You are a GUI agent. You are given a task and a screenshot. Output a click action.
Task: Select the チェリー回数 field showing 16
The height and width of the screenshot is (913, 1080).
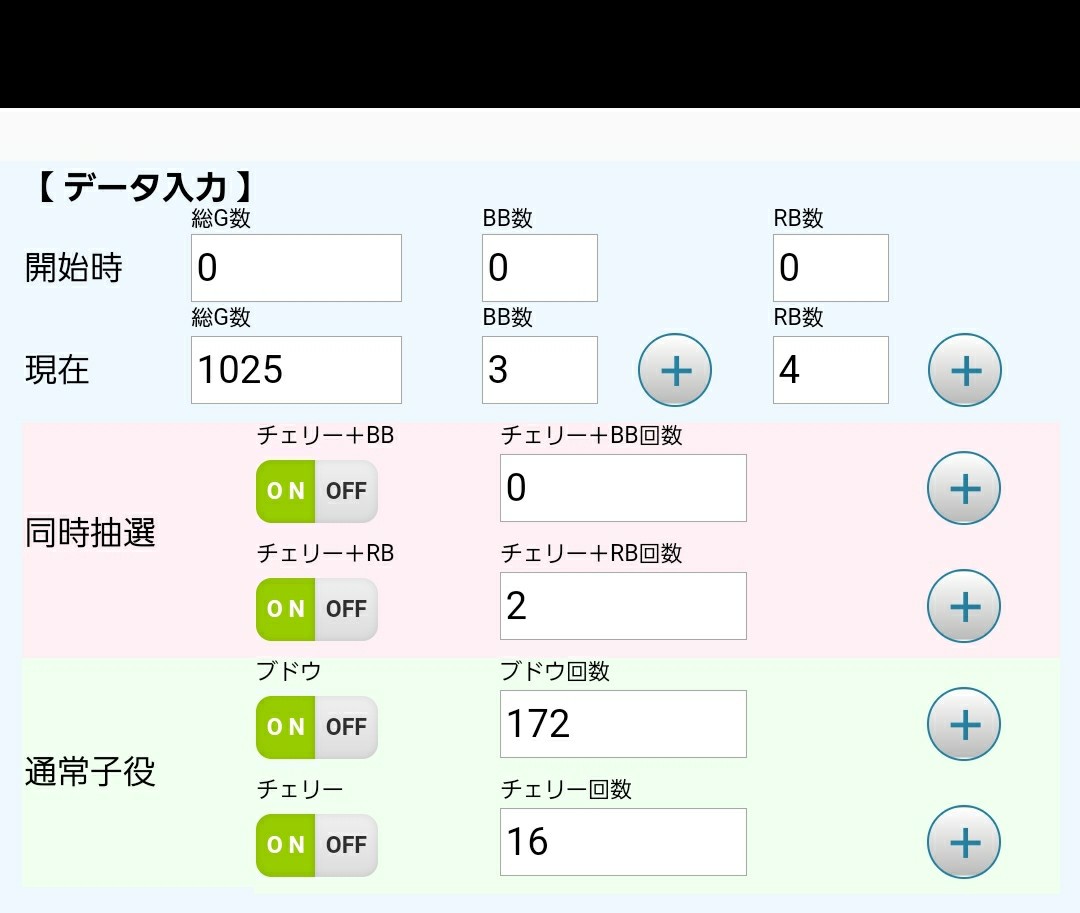[x=622, y=841]
